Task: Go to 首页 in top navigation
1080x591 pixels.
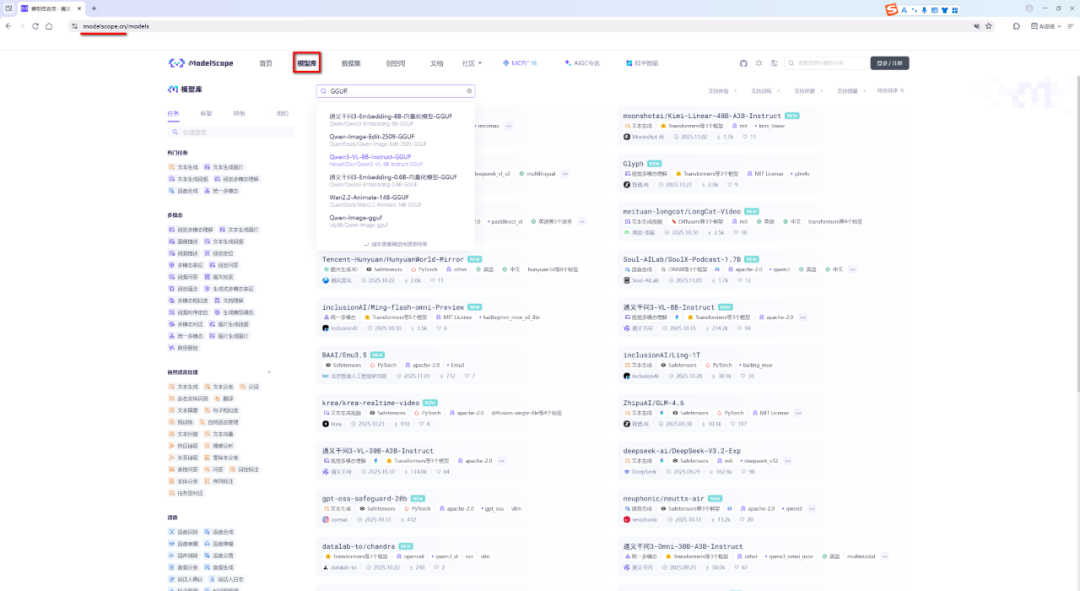Action: (x=266, y=63)
